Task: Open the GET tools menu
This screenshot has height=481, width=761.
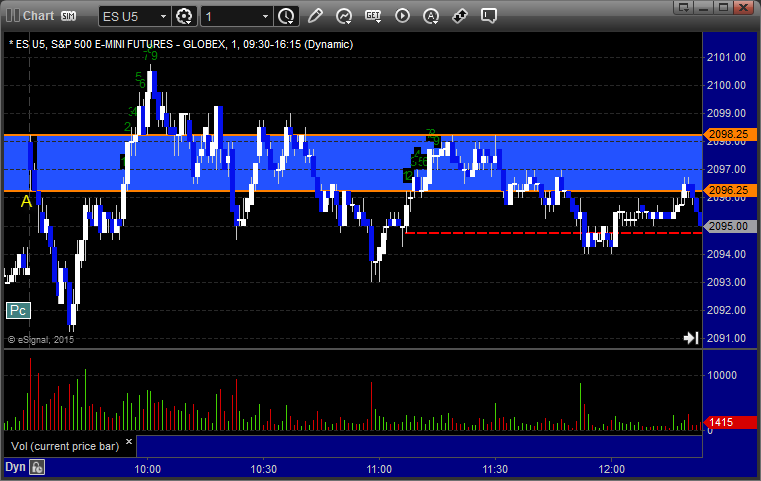Action: coord(373,16)
